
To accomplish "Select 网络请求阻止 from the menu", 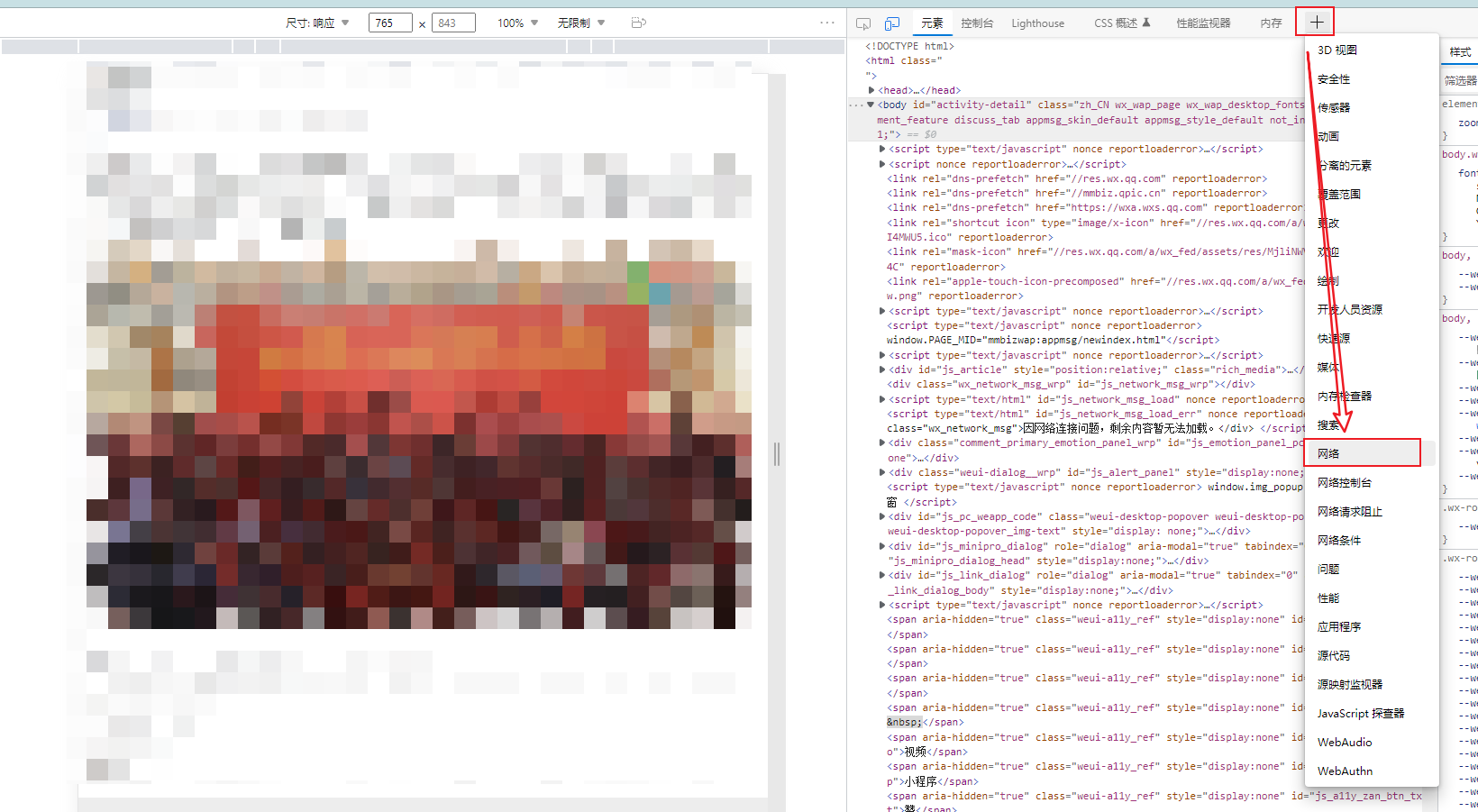I will click(1371, 512).
